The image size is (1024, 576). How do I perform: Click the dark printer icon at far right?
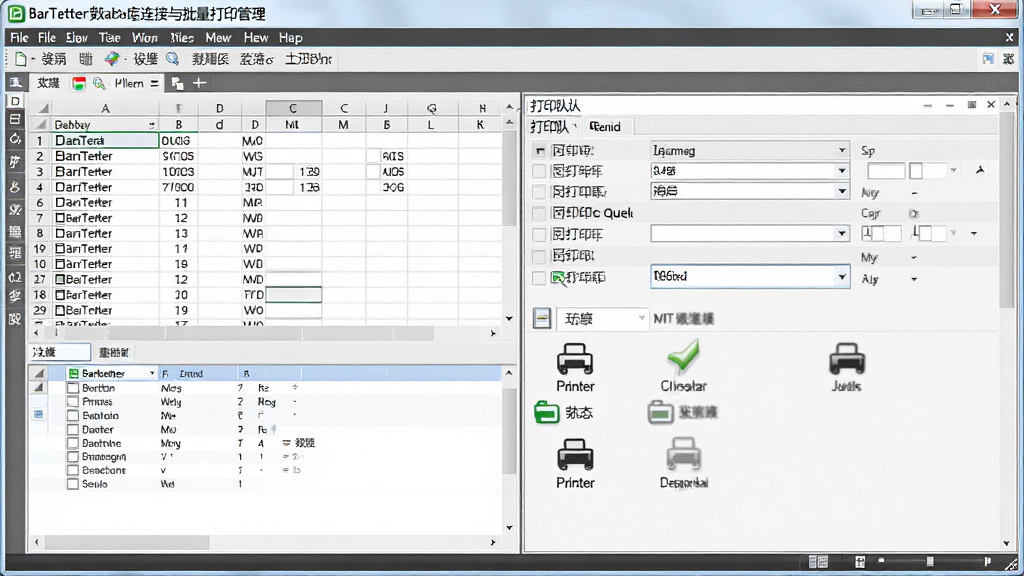point(846,359)
